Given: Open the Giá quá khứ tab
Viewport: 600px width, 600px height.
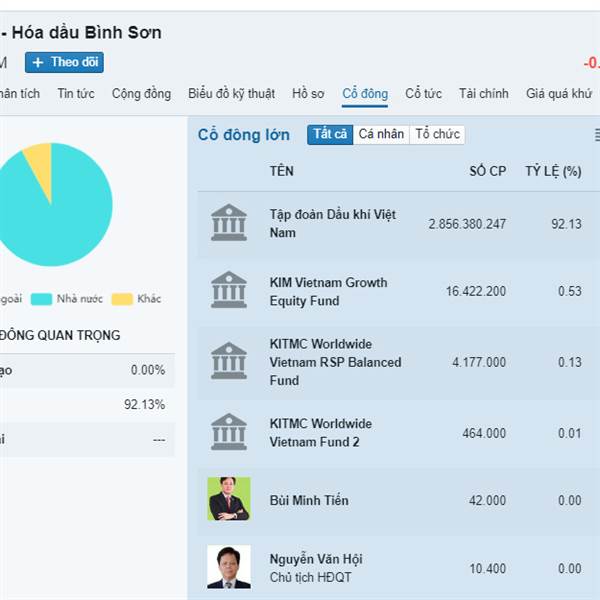Looking at the screenshot, I should 559,94.
